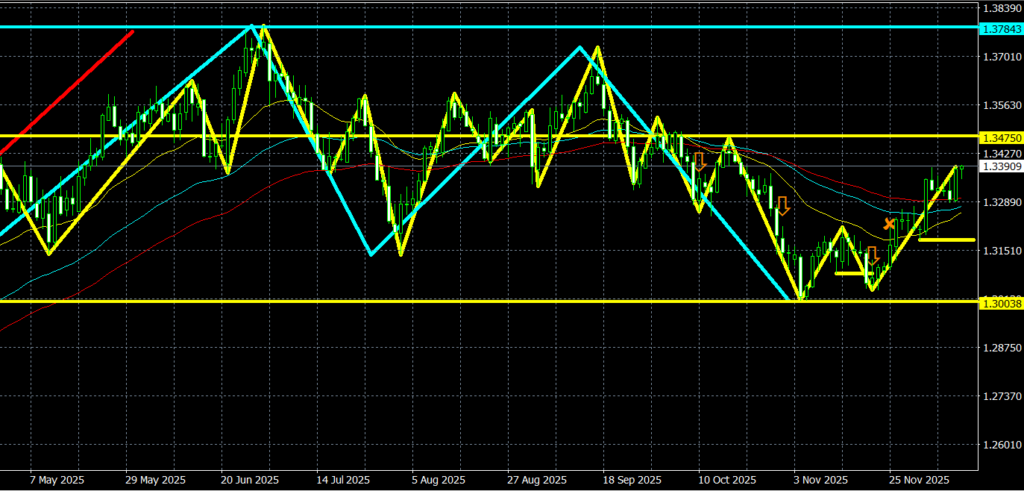Click the middle orange down arrow on the steep decline
This screenshot has width=1024, height=491.
[x=783, y=206]
